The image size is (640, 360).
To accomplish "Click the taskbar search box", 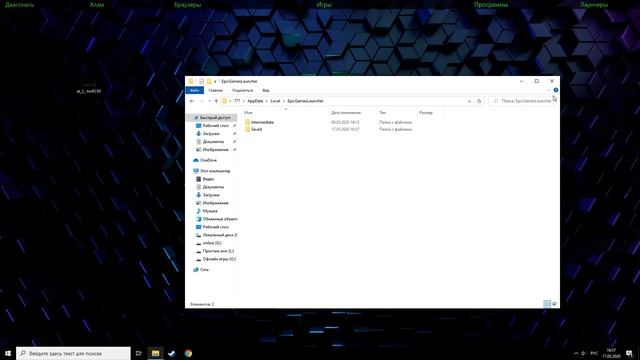I will coord(73,353).
